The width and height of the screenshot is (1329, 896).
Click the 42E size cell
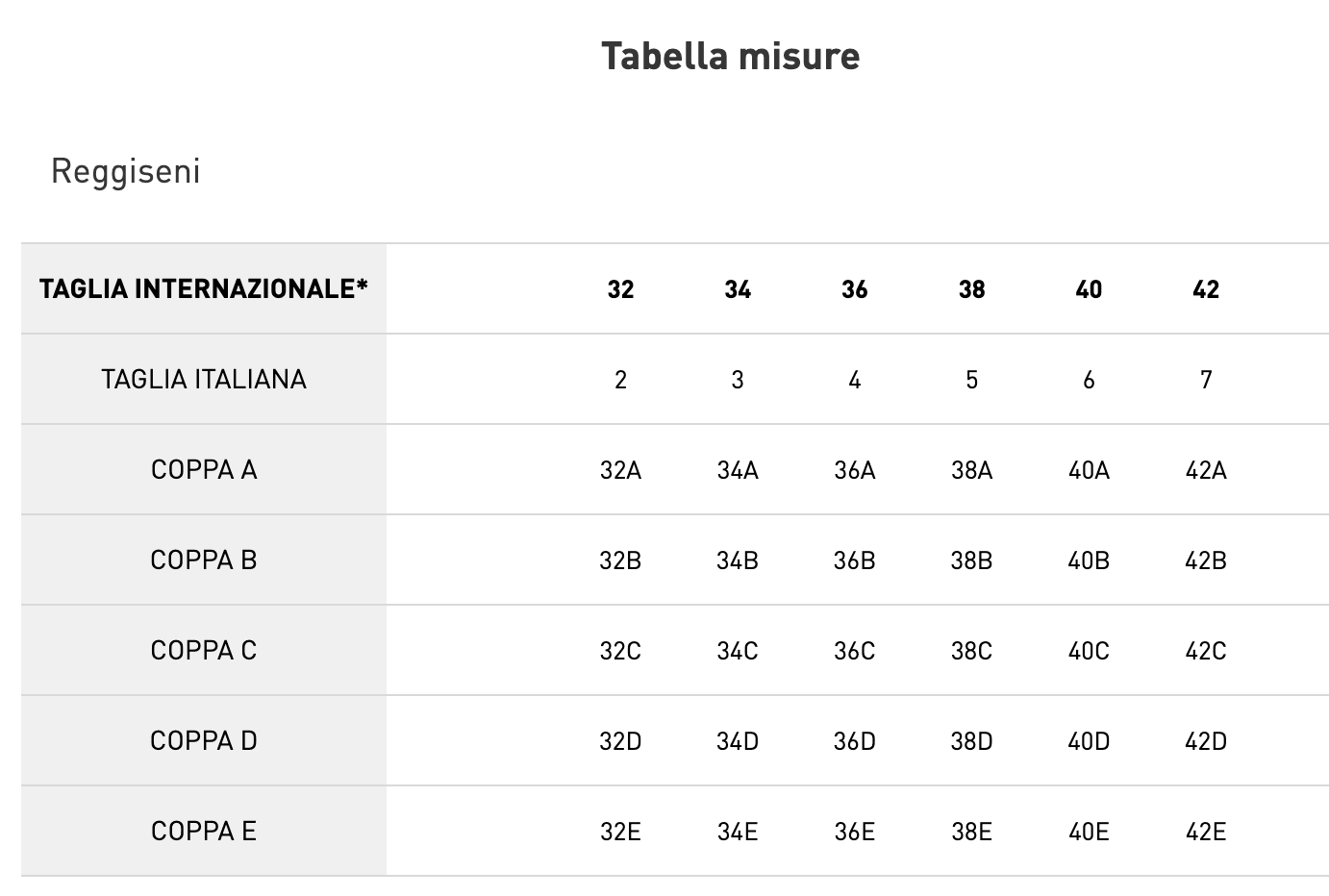pyautogui.click(x=1206, y=832)
